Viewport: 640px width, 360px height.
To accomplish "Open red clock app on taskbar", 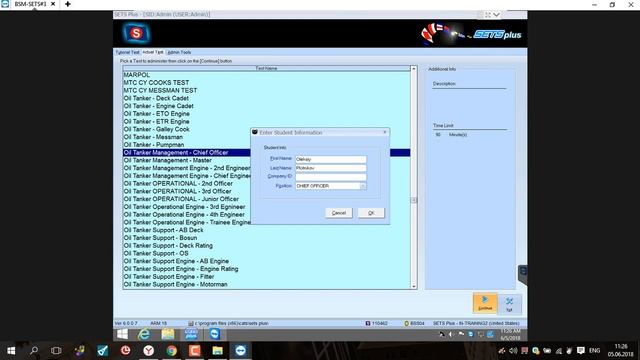I will click(x=125, y=351).
